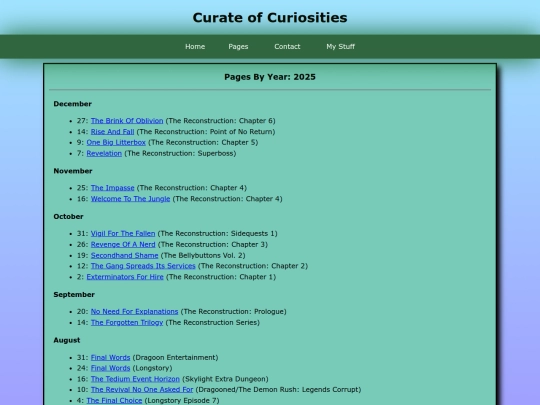540x405 pixels.
Task: Open The Forgotten Trilogy link
Action: pyautogui.click(x=127, y=322)
